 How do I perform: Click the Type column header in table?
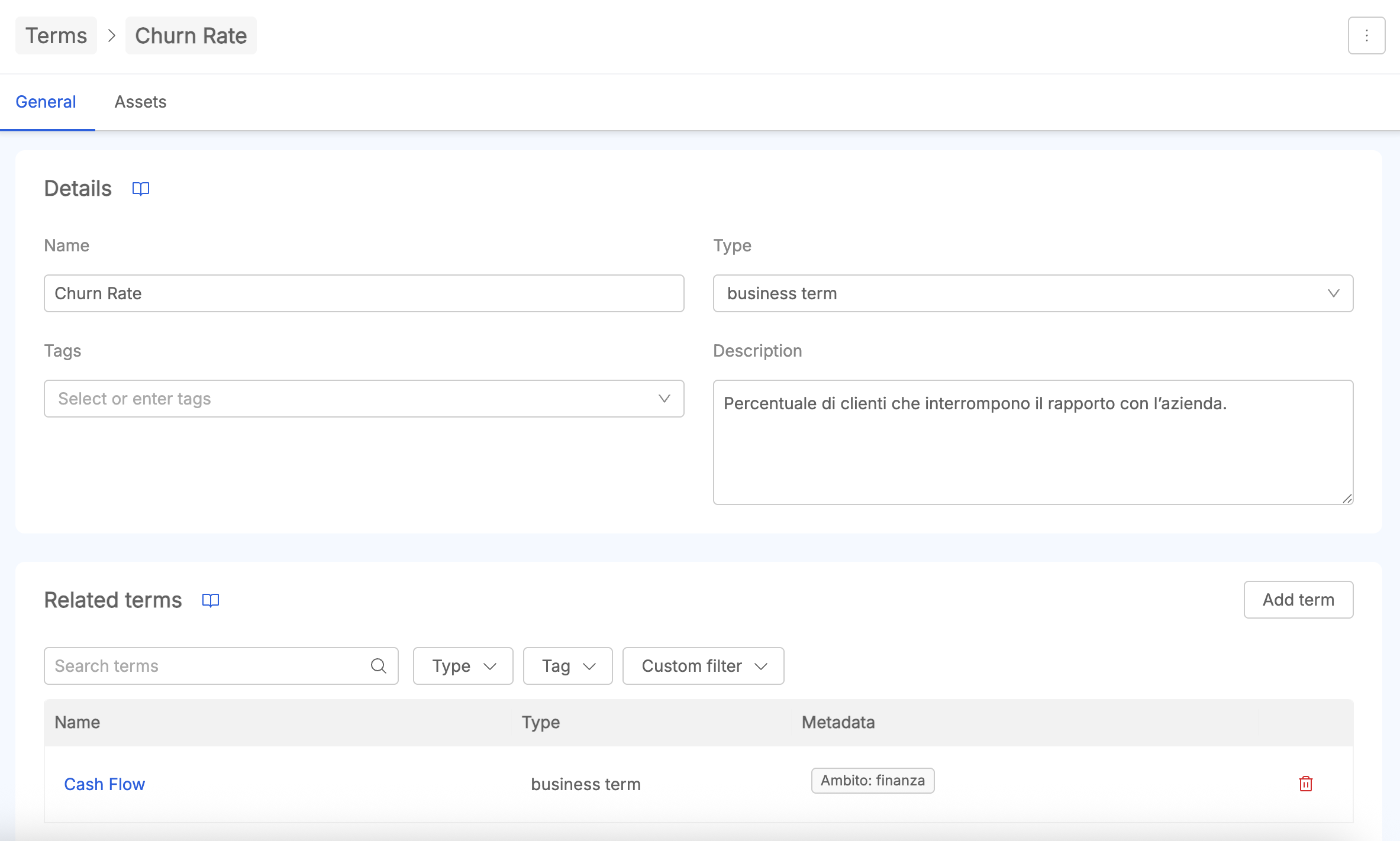tap(540, 722)
